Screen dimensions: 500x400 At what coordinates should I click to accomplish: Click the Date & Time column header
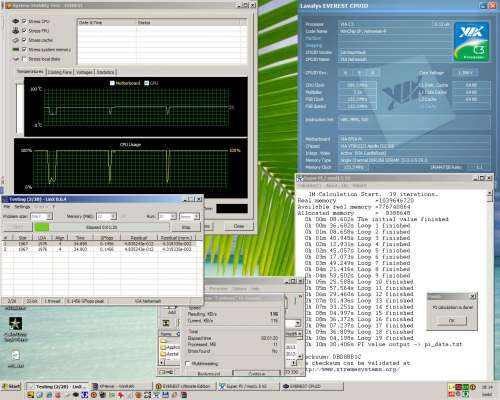[x=107, y=22]
